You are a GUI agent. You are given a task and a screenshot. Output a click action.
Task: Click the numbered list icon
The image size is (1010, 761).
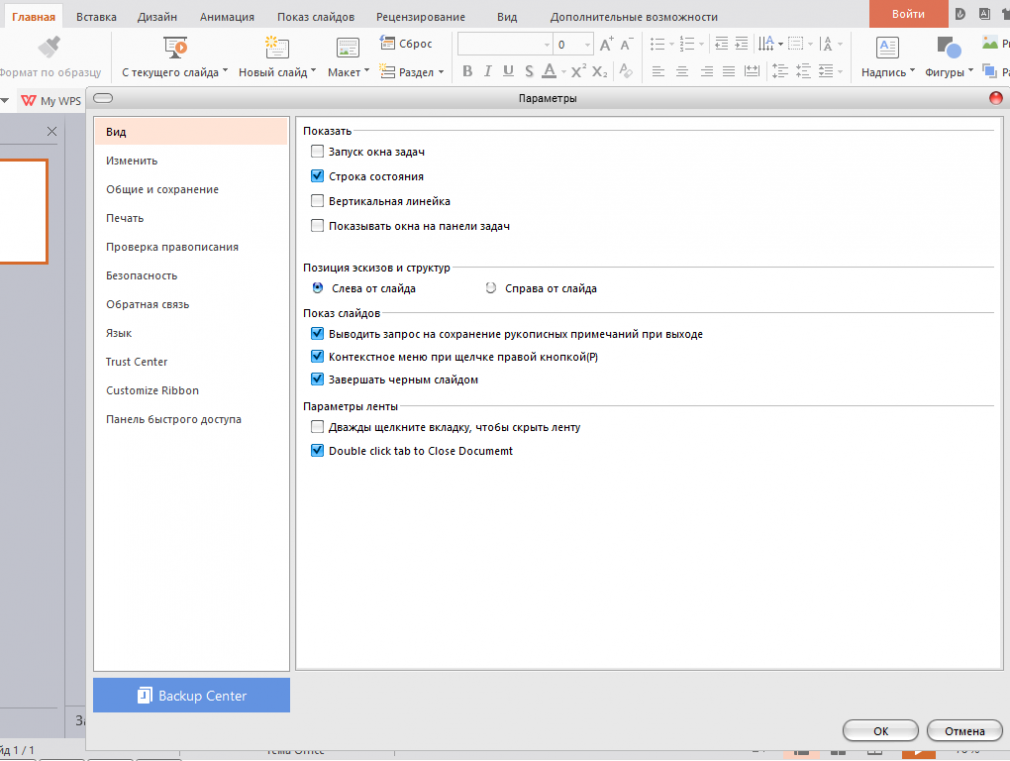click(x=687, y=44)
